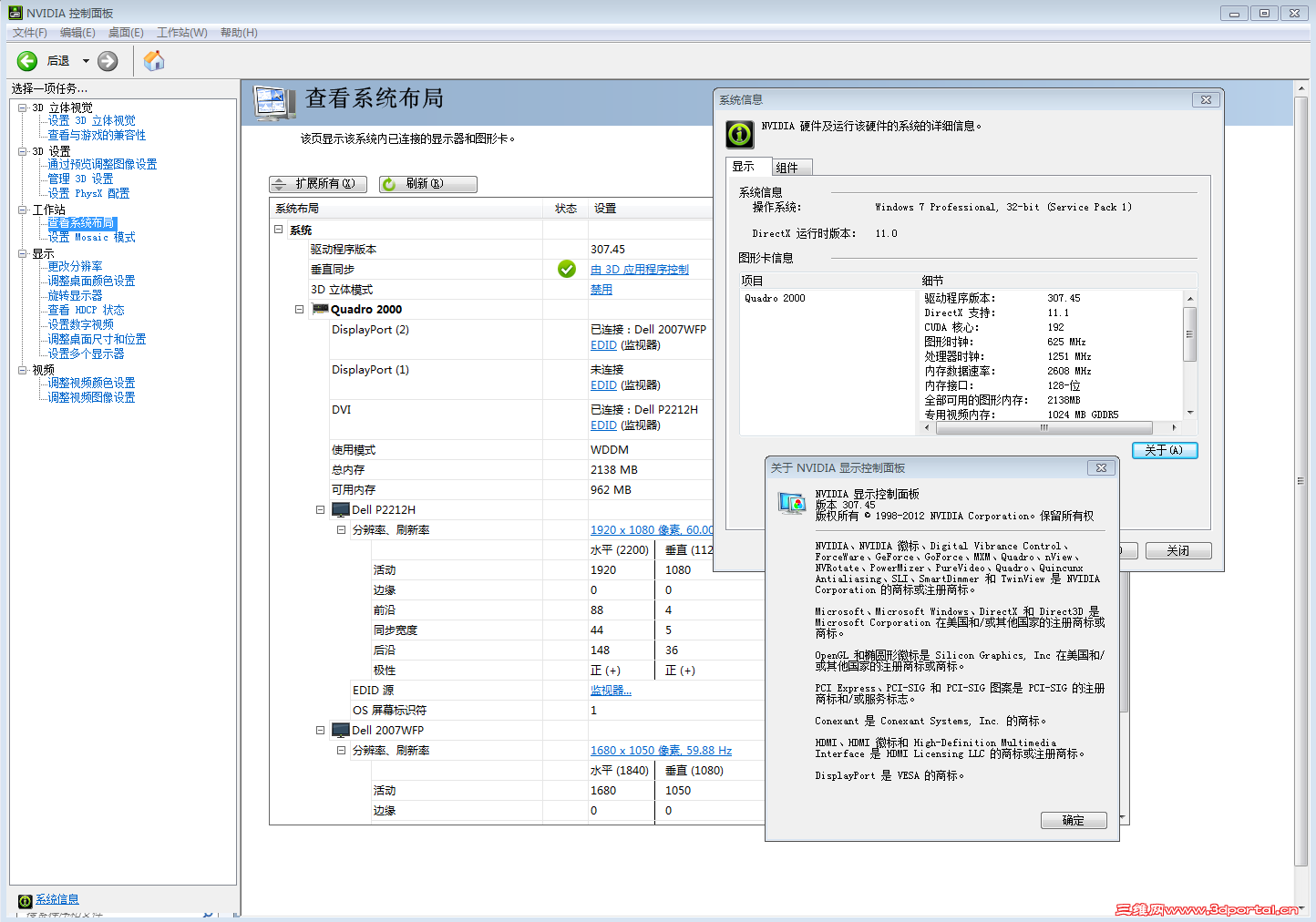This screenshot has height=922, width=1316.
Task: Open the 由 3D 应用程序控制 link
Action: pyautogui.click(x=640, y=270)
